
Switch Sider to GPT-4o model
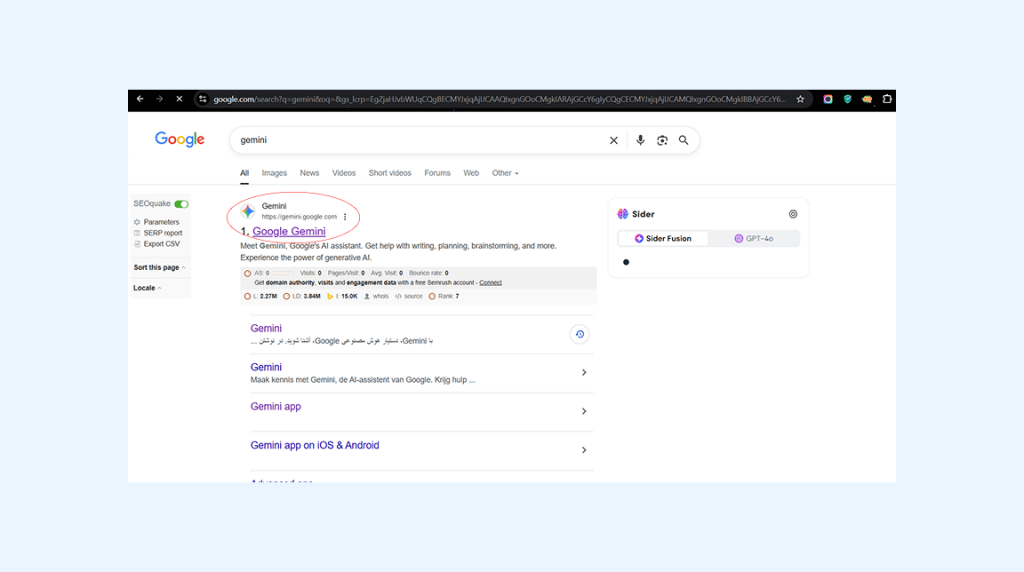(x=754, y=238)
